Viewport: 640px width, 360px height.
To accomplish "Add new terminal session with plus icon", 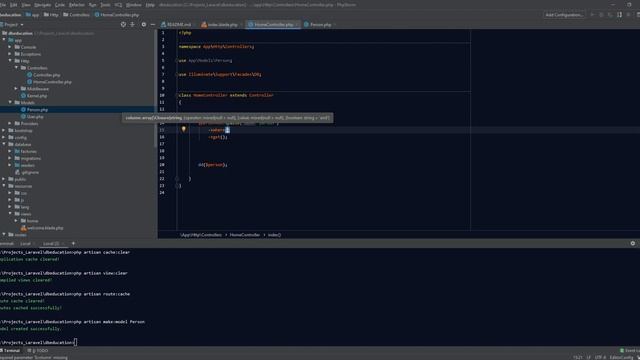I will click(x=73, y=243).
